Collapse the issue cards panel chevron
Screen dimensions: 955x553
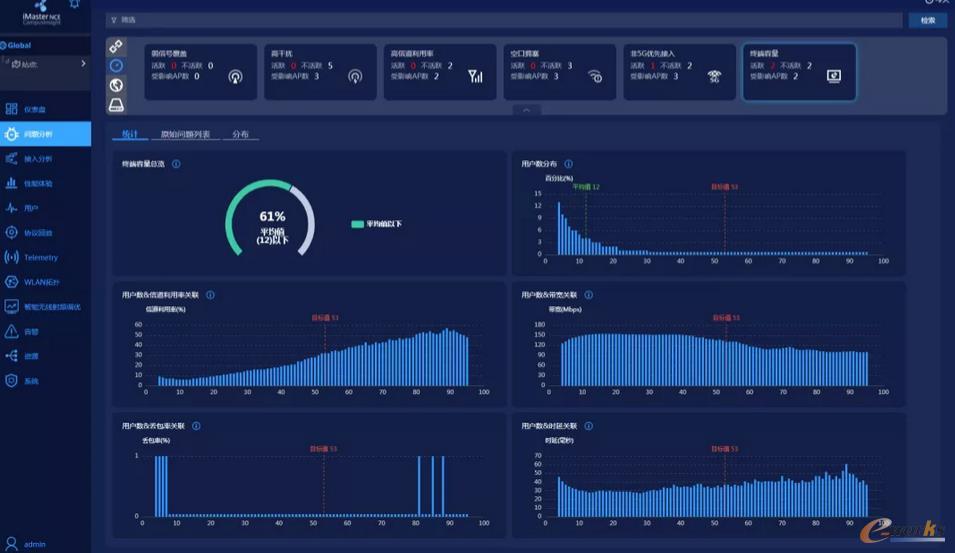tap(526, 110)
